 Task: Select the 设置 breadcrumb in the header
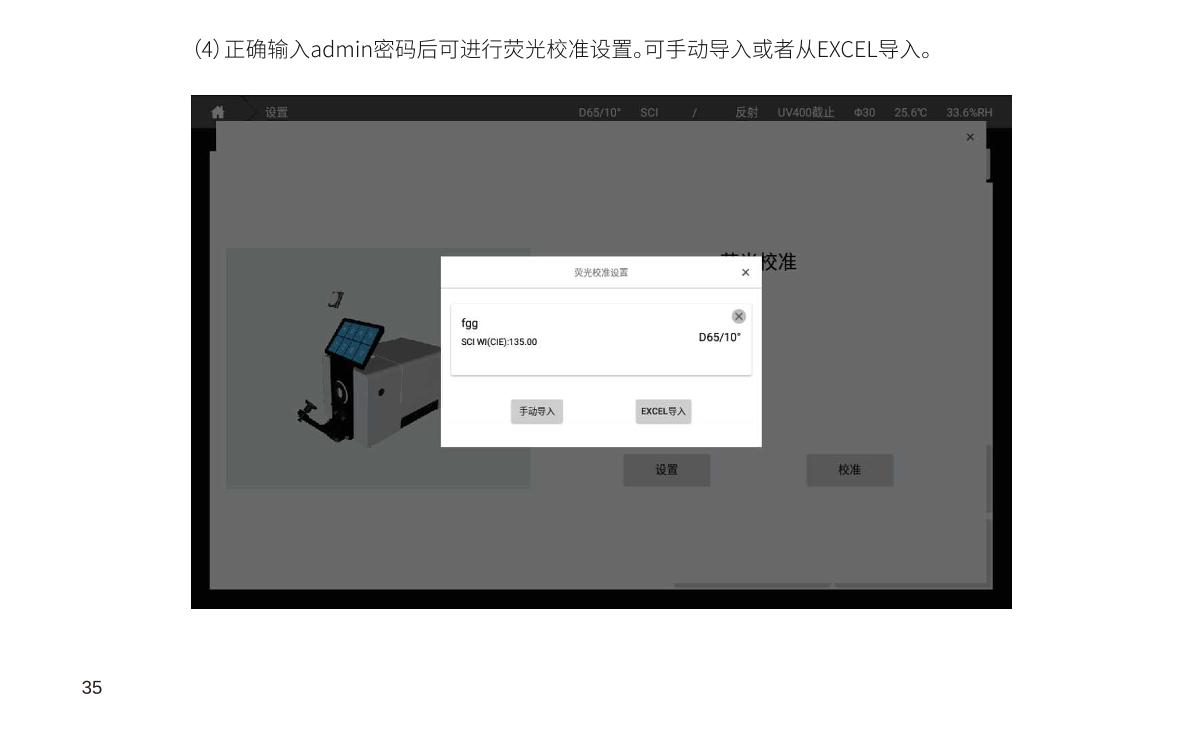[x=276, y=113]
